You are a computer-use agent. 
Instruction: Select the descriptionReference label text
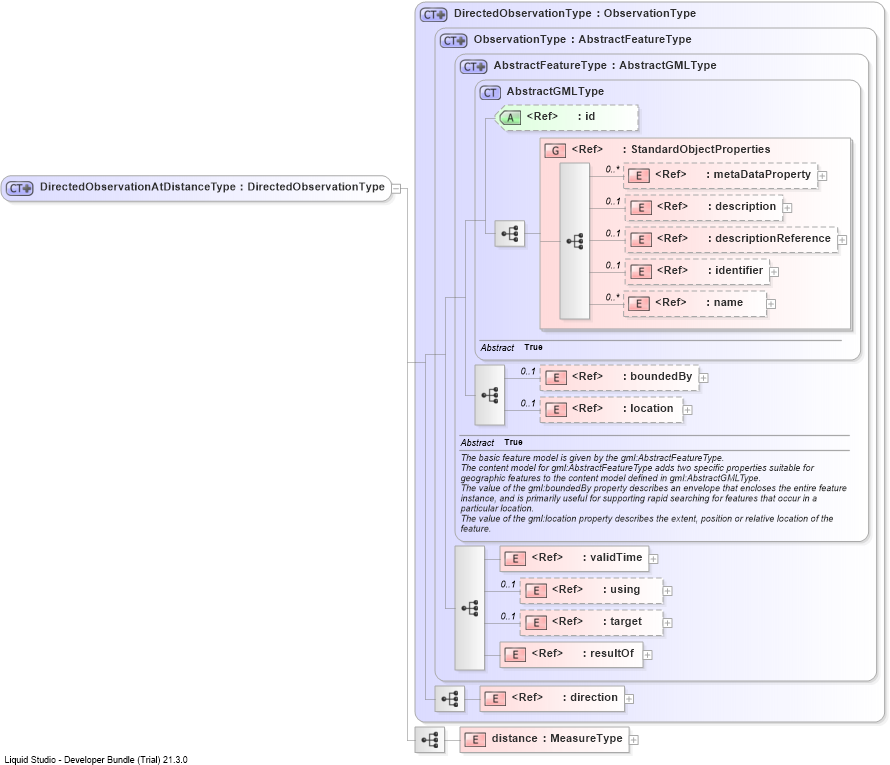coord(773,238)
